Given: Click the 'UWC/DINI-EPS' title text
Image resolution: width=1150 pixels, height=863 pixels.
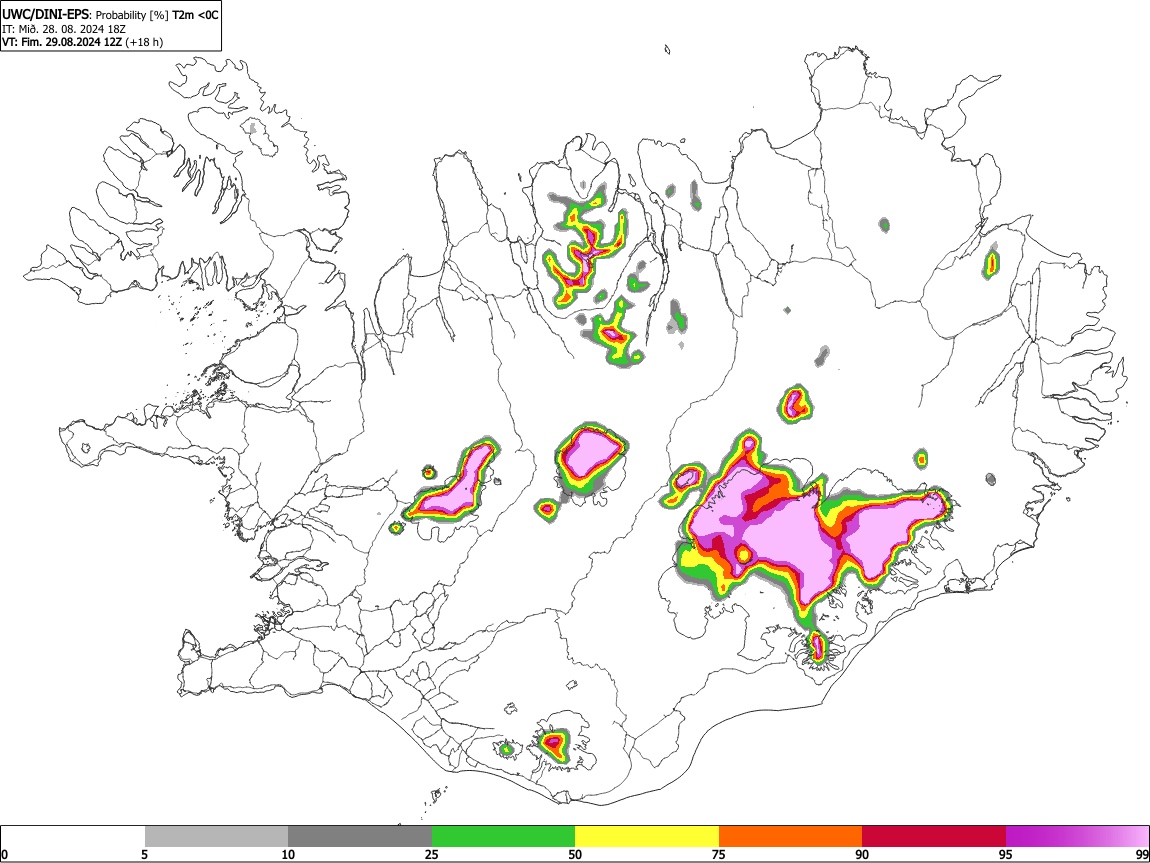Looking at the screenshot, I should coord(45,14).
